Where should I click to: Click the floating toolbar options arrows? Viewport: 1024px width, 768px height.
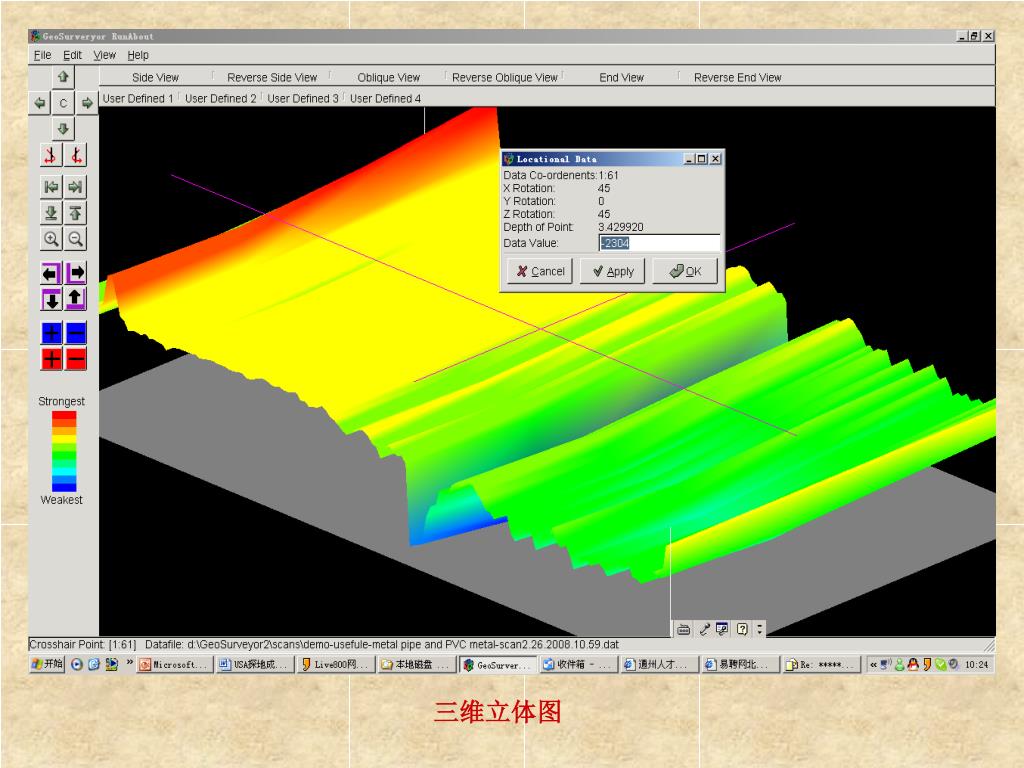(760, 629)
